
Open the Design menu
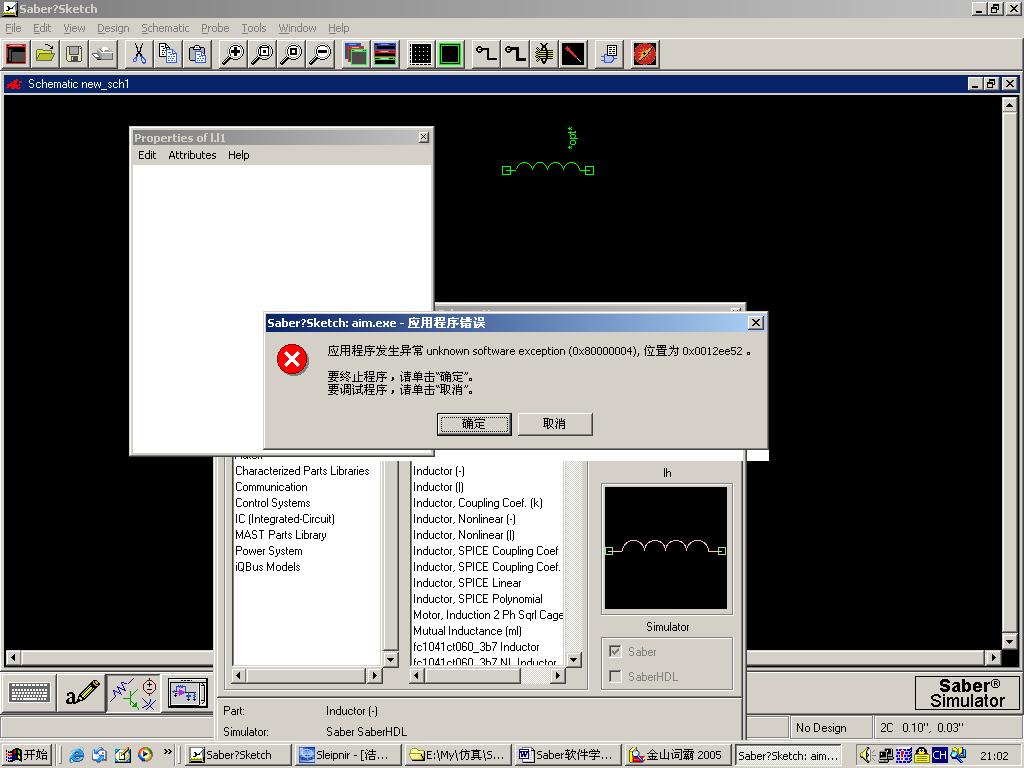(x=113, y=28)
